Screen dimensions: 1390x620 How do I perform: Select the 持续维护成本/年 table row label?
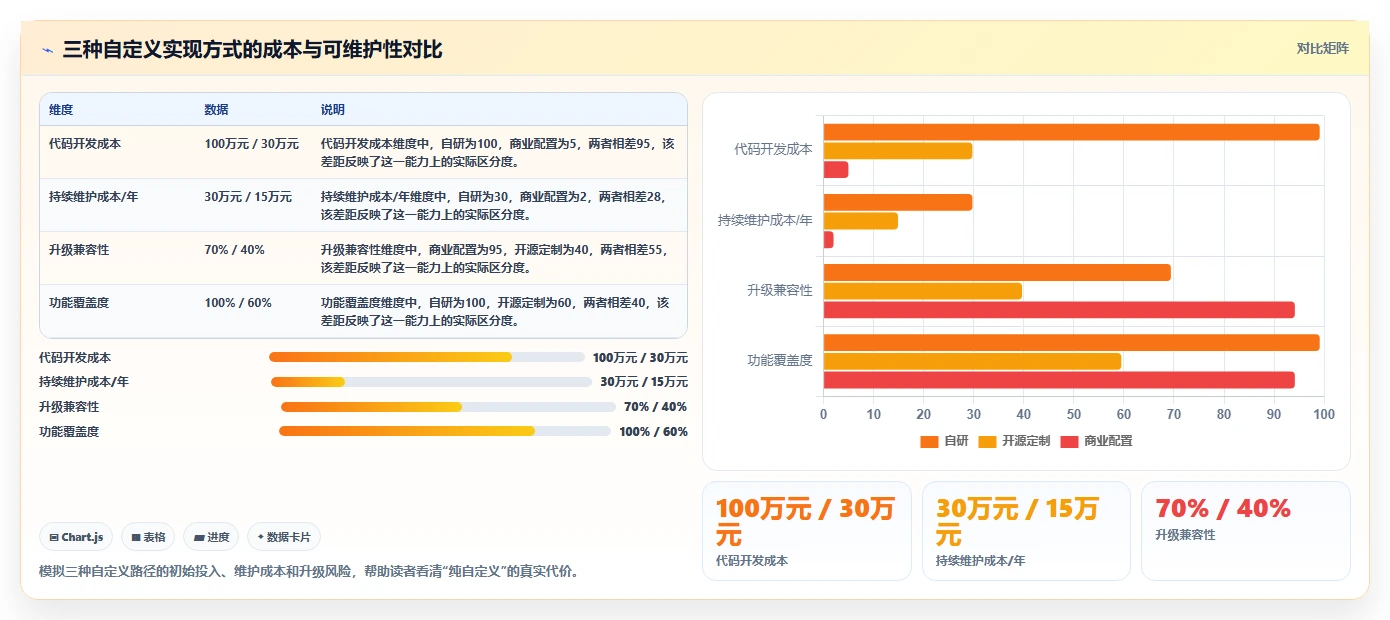[x=93, y=197]
